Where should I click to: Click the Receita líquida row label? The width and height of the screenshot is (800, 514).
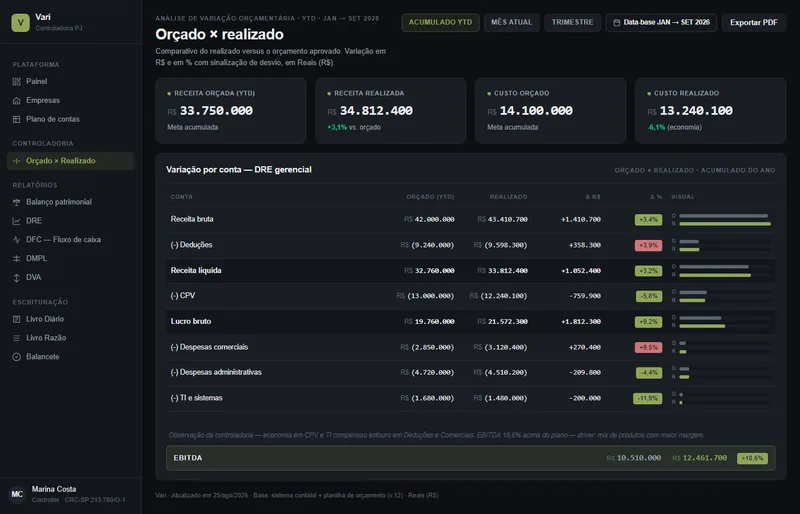pyautogui.click(x=196, y=271)
